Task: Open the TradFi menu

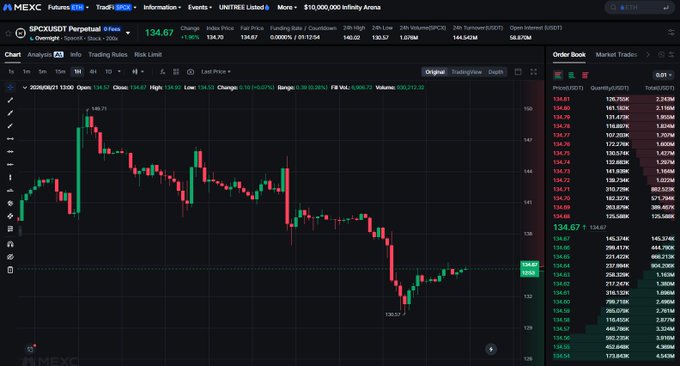Action: coord(116,7)
